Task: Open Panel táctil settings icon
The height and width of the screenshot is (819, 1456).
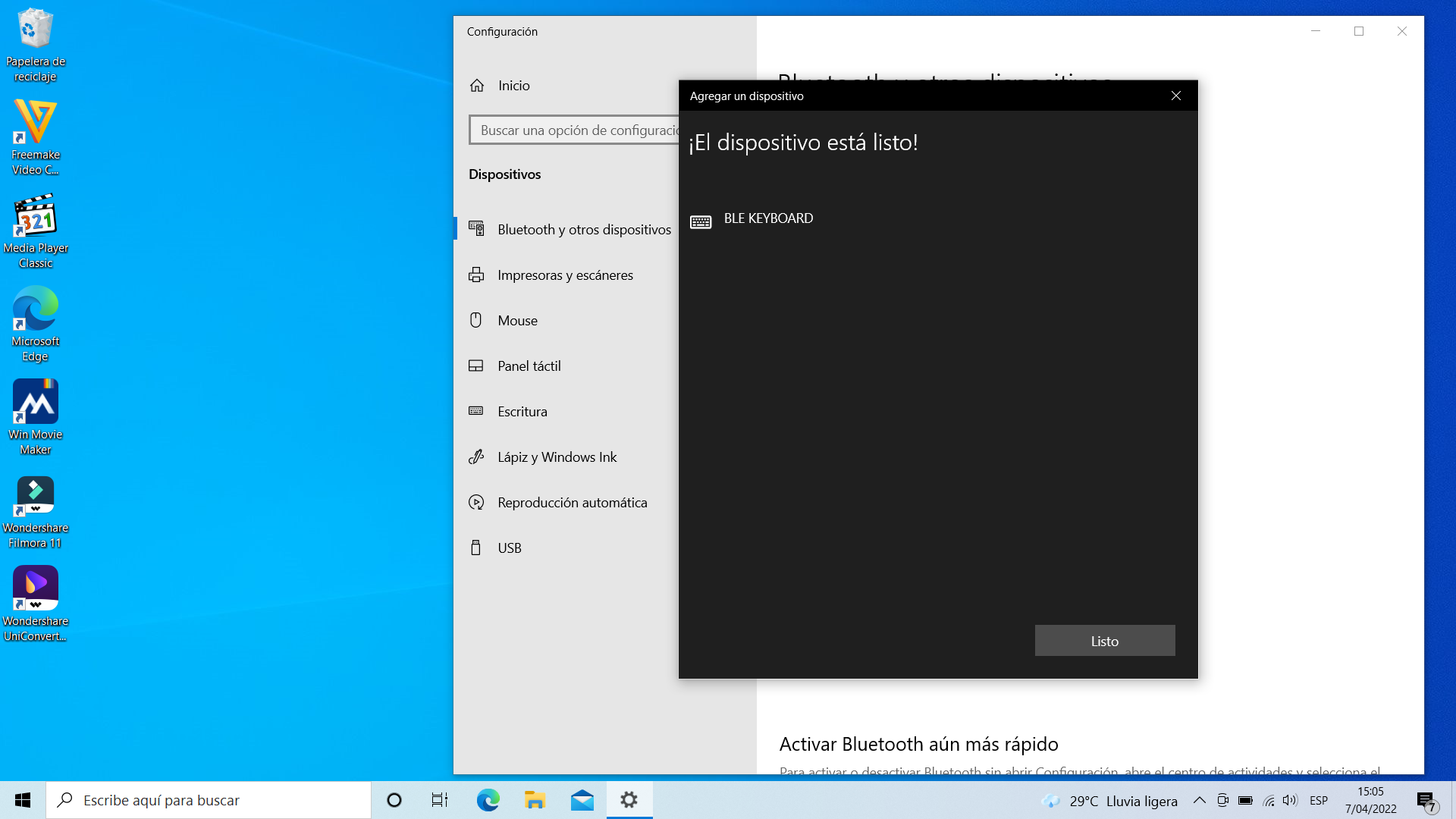Action: (x=476, y=366)
